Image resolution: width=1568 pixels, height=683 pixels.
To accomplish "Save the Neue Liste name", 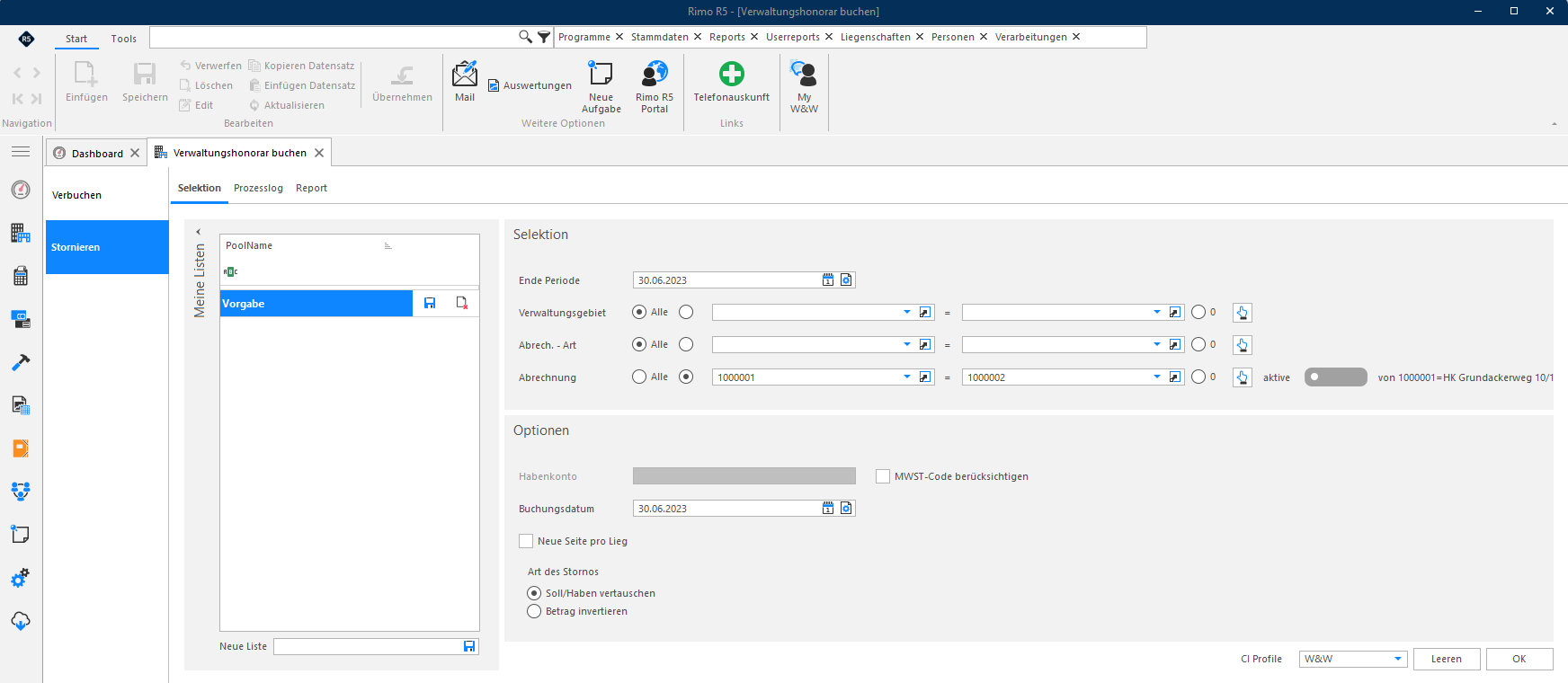I will click(x=469, y=646).
